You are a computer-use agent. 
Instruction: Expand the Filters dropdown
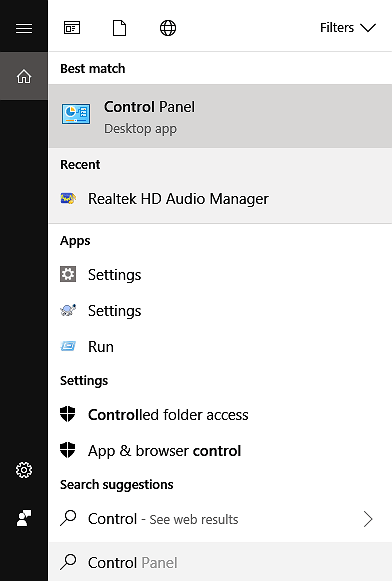348,28
